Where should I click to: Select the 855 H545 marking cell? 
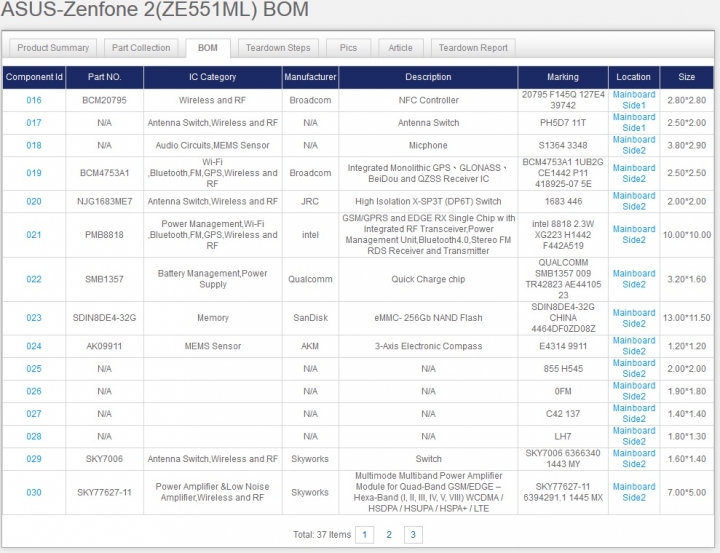(x=563, y=368)
